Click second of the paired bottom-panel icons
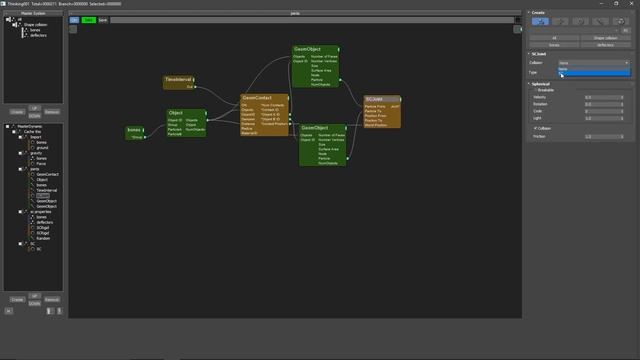Viewport: 640px width, 360px height. (59, 311)
